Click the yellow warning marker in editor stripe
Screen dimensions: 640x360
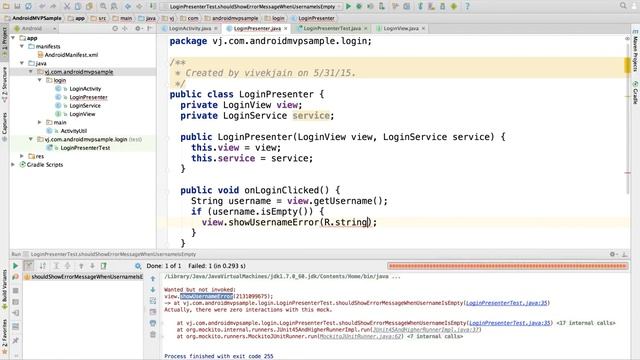coord(627,65)
